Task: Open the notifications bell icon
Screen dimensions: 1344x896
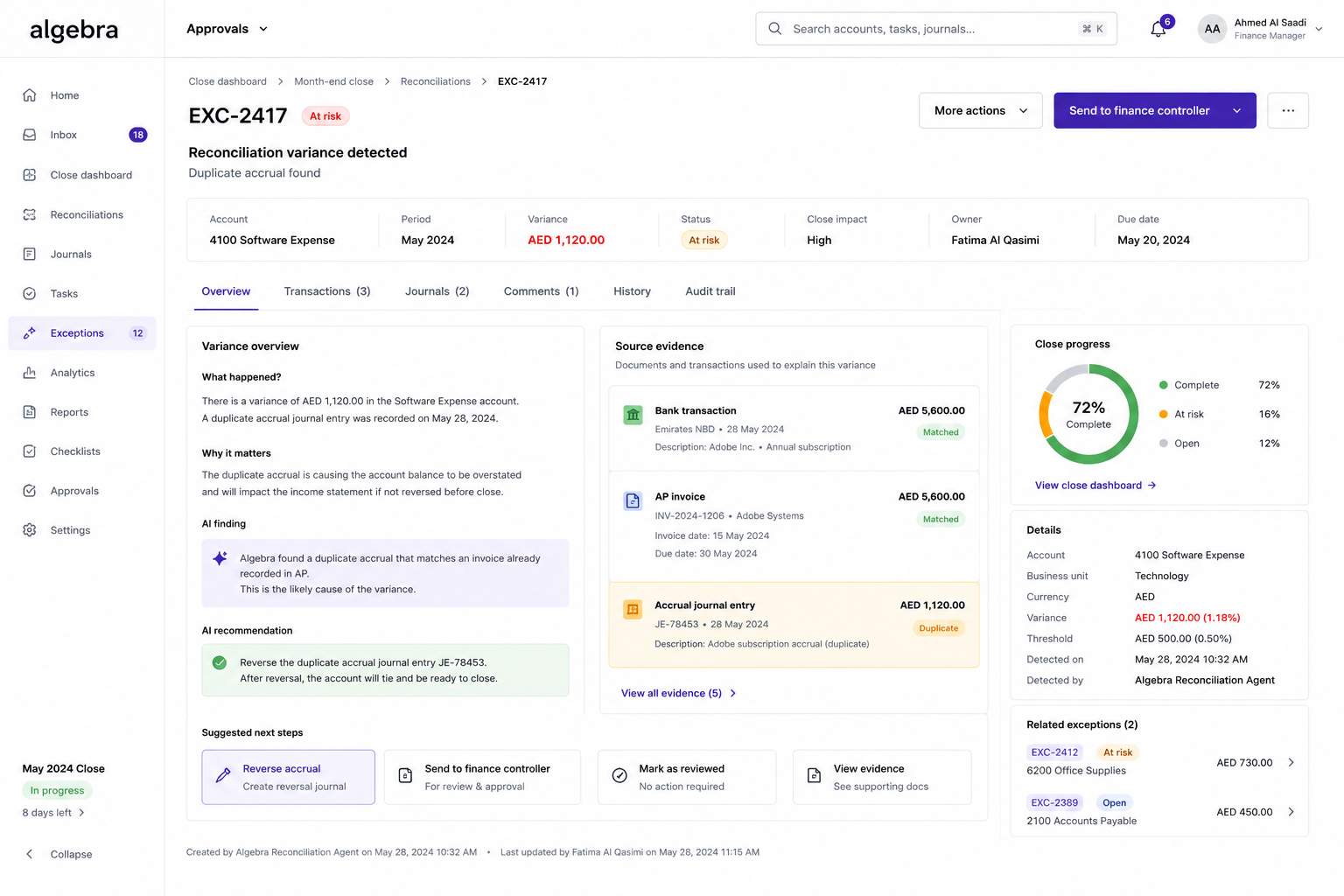Action: click(x=1158, y=29)
